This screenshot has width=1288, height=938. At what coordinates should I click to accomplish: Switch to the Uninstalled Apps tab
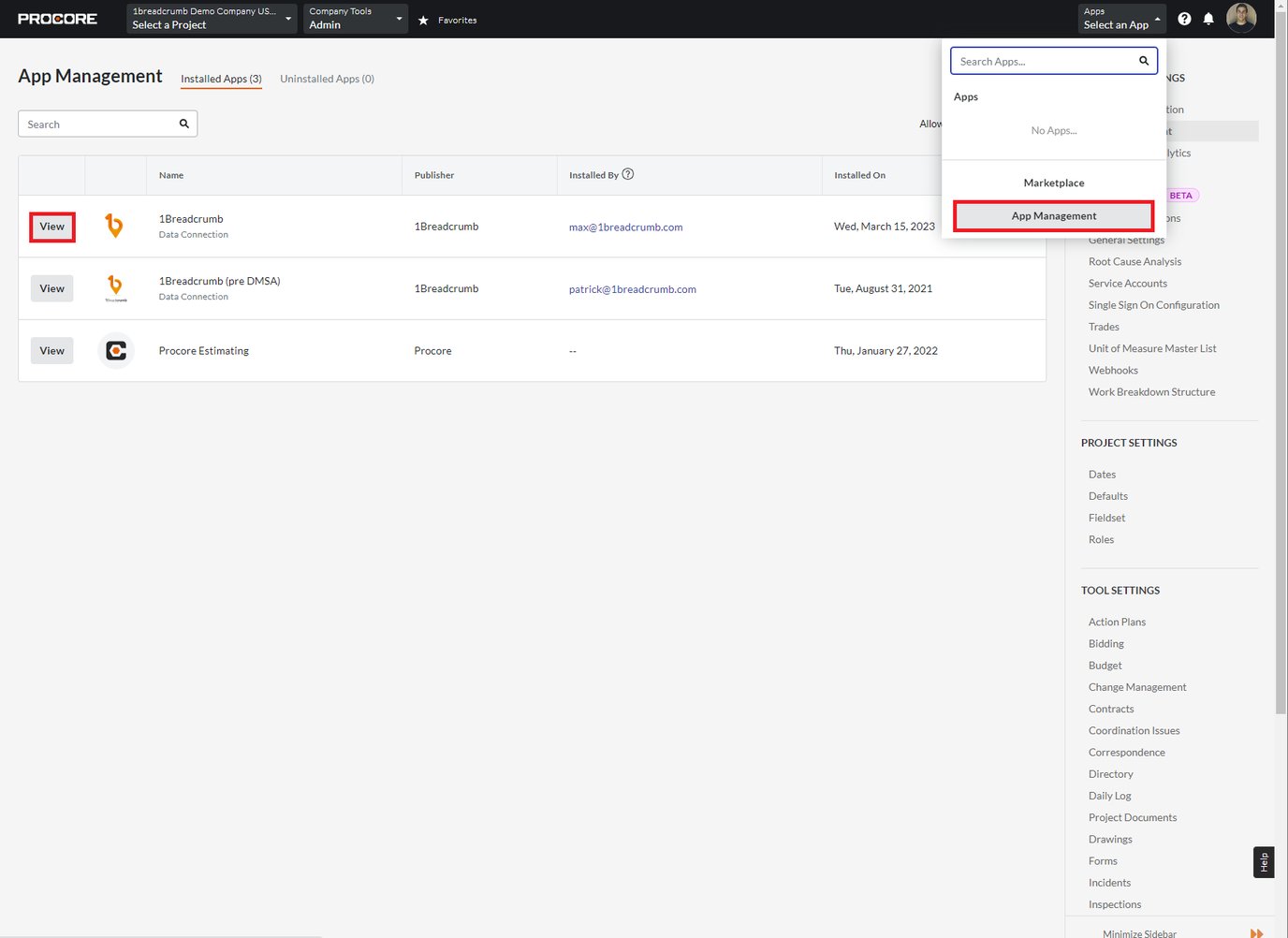click(327, 79)
